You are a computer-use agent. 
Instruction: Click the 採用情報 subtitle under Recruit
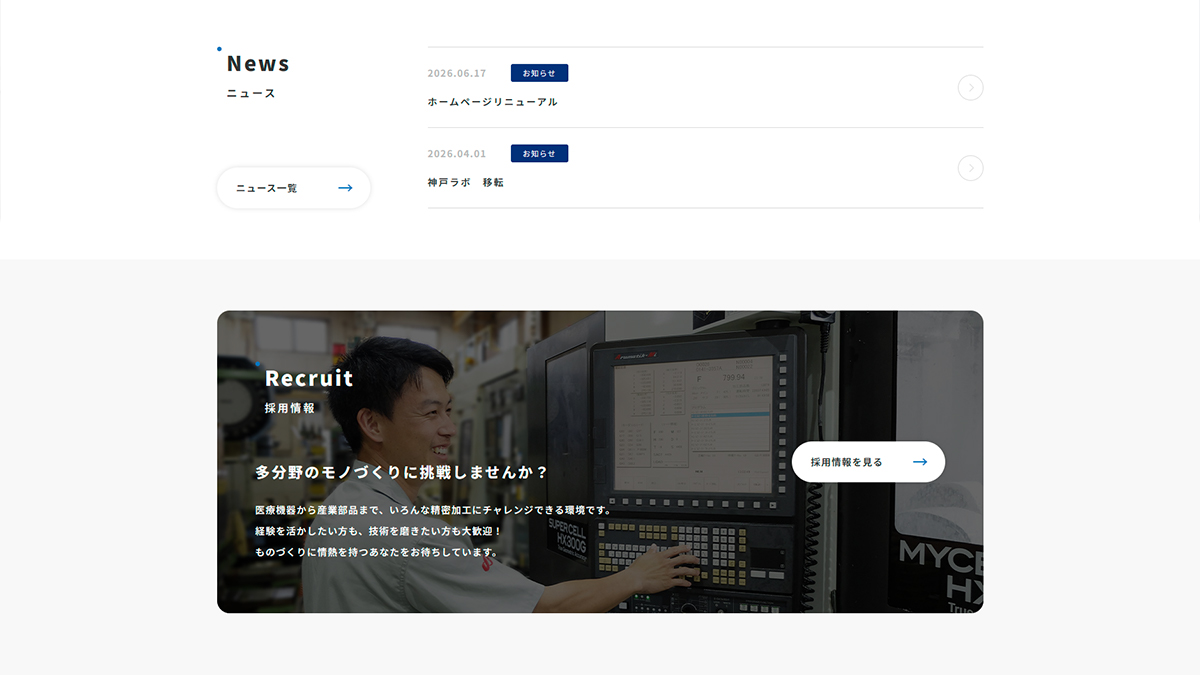290,408
